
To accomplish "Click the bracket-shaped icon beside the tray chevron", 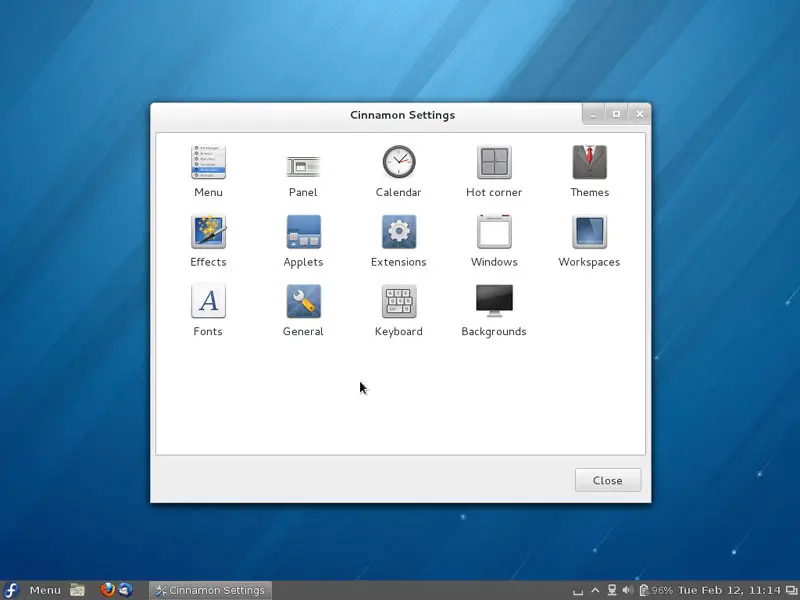I will coord(578,592).
